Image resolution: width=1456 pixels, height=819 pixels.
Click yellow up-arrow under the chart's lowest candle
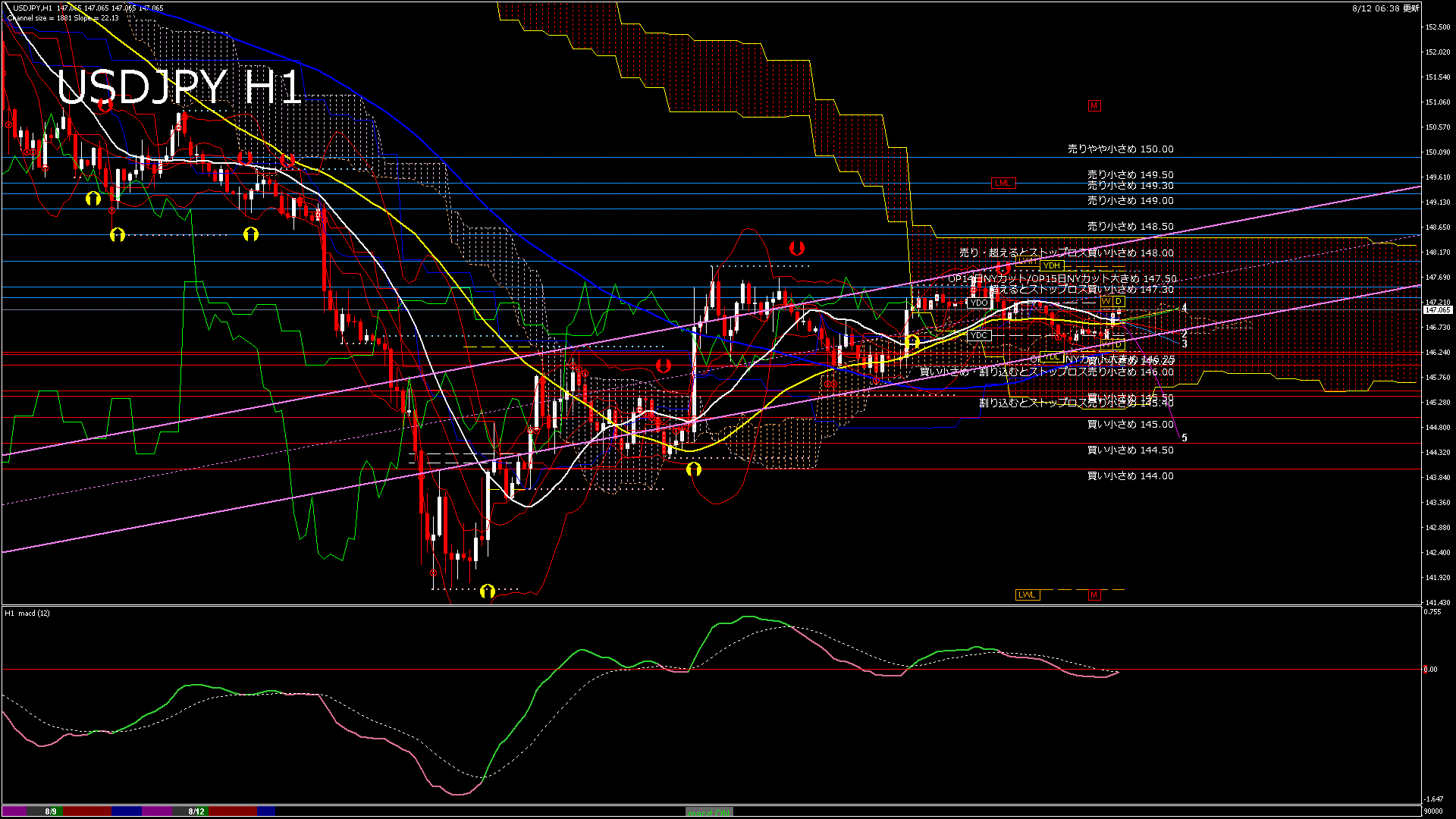[x=487, y=591]
